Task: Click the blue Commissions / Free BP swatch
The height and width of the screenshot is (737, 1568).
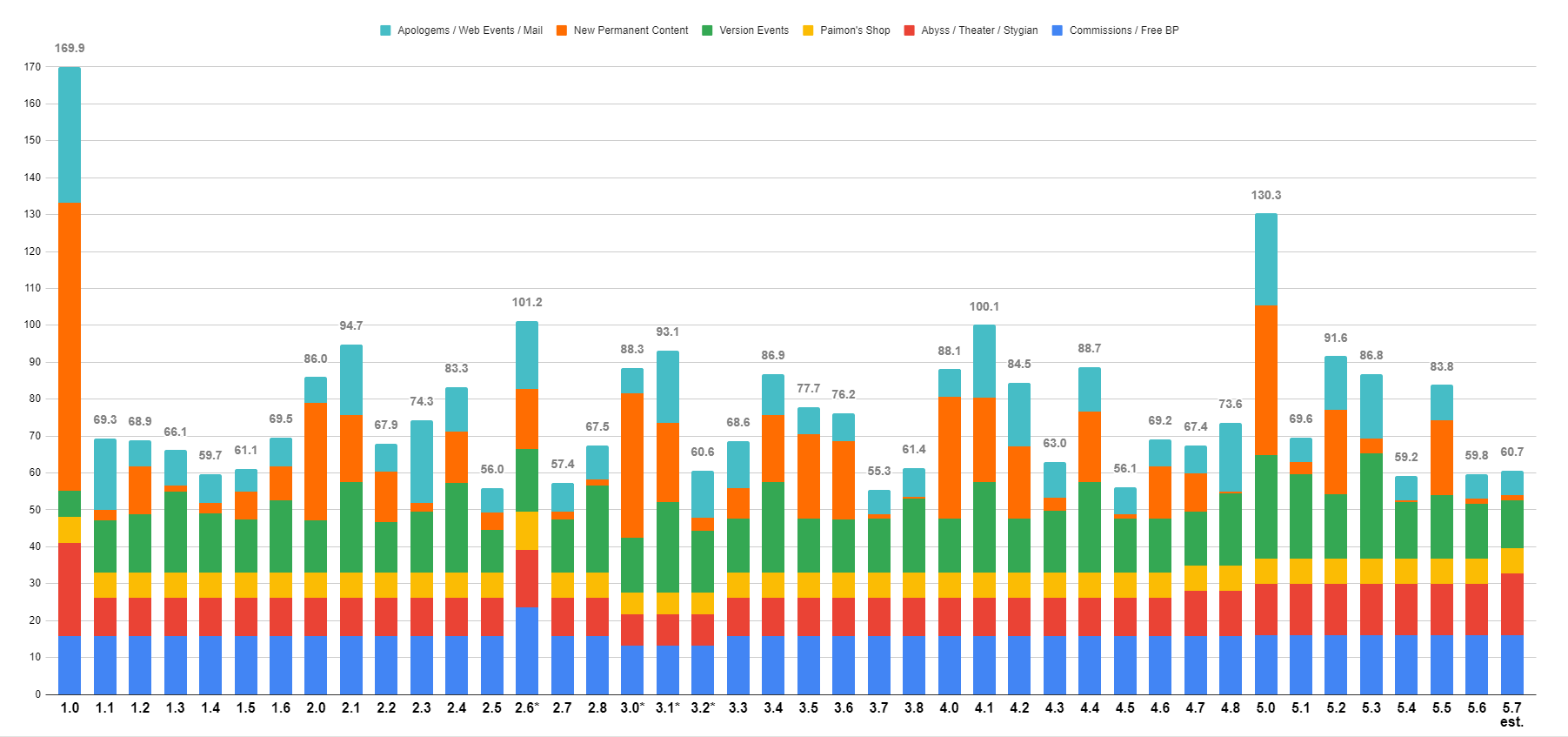Action: 1058,30
